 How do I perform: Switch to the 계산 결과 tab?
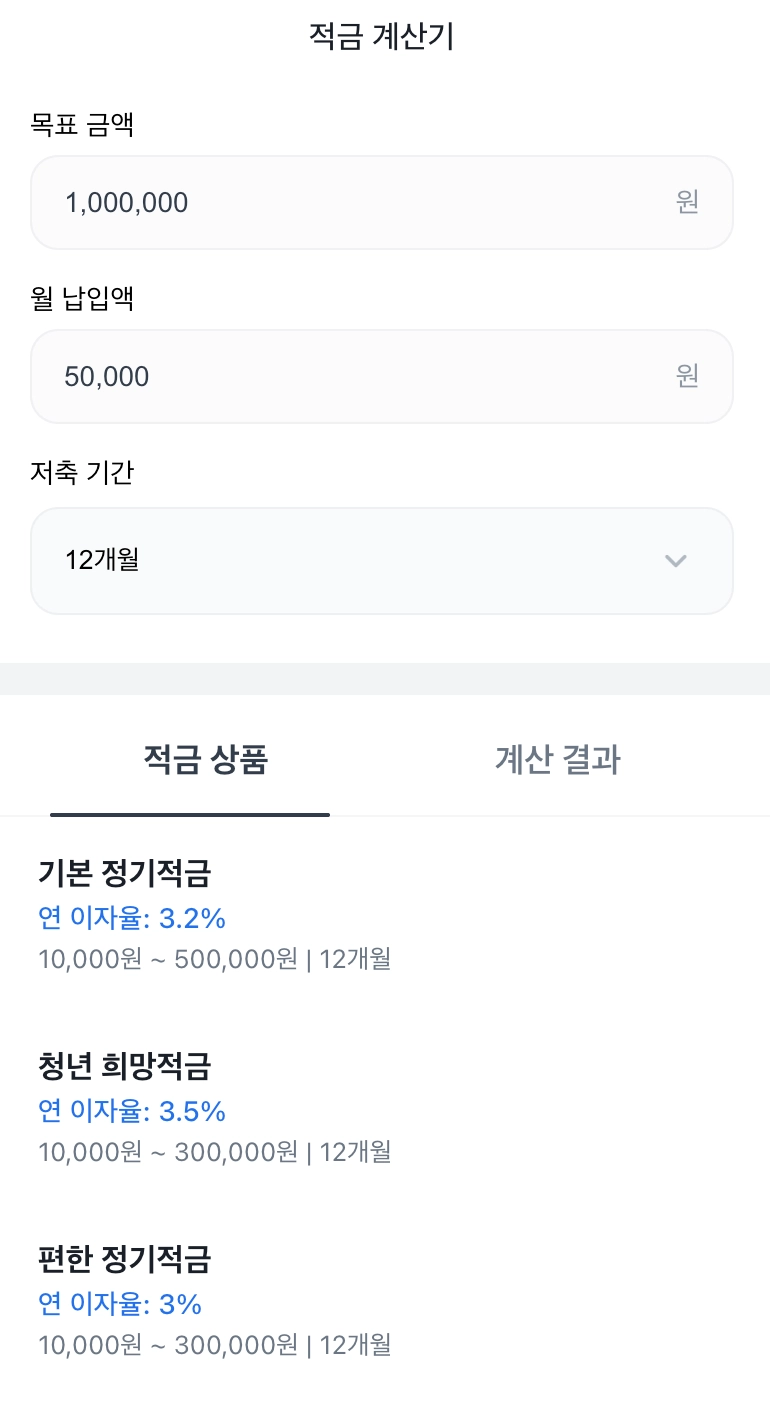[x=558, y=760]
